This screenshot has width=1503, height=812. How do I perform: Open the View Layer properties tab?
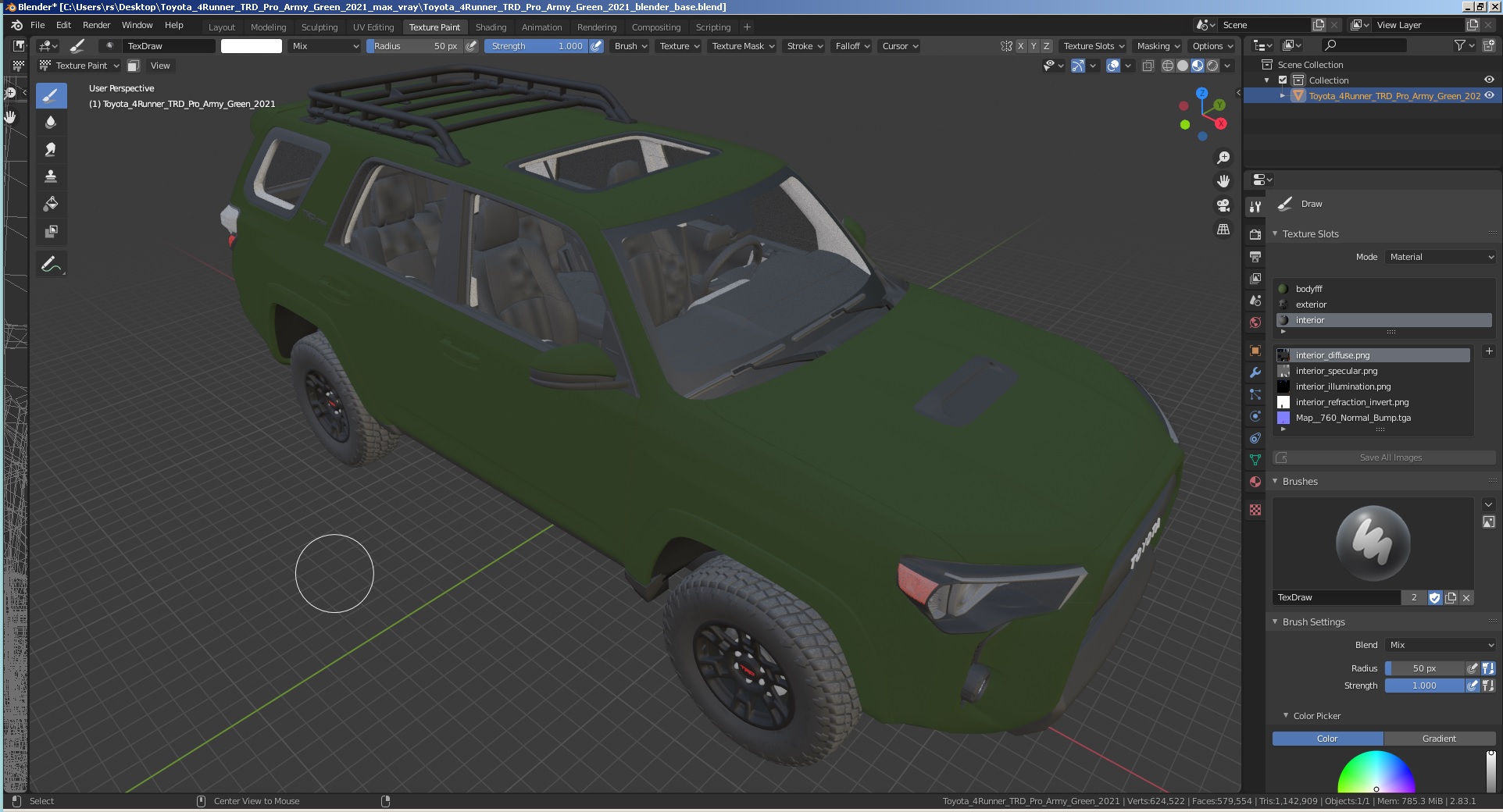1255,278
